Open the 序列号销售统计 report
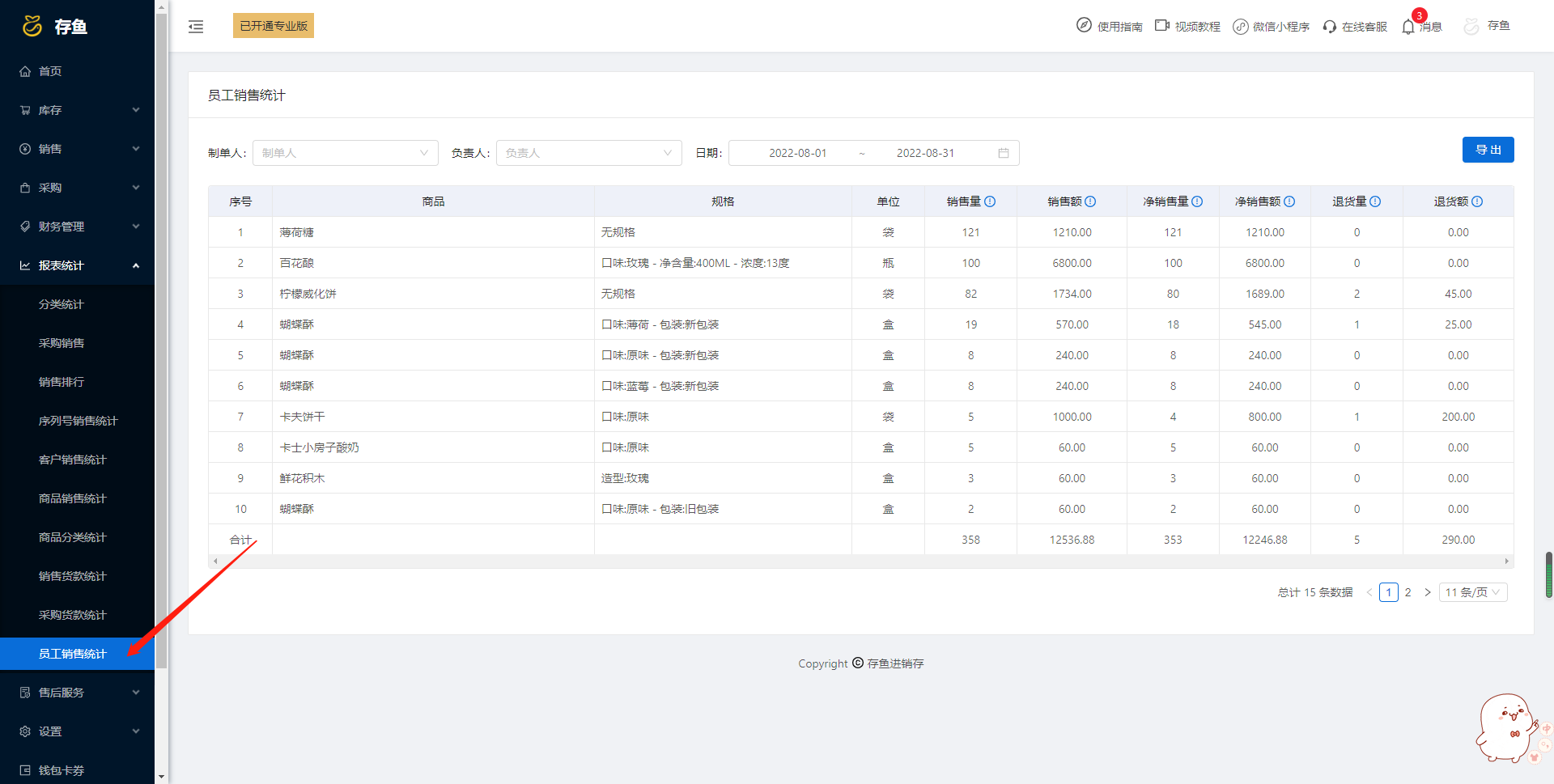 77,421
